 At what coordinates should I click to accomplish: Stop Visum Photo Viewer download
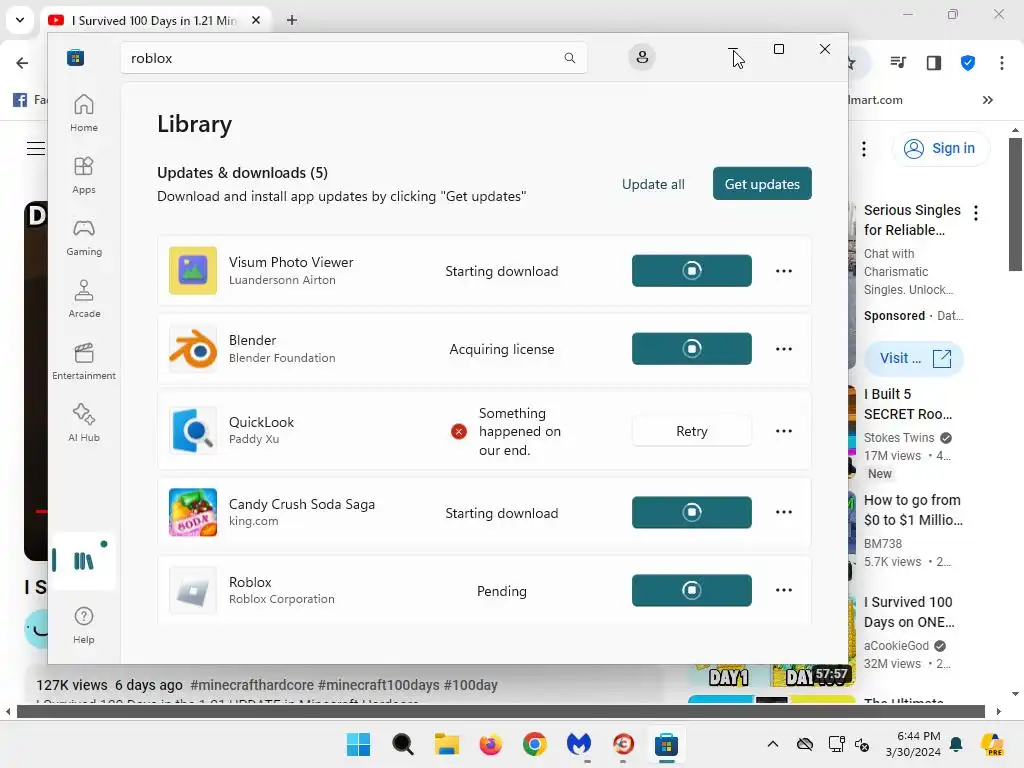tap(692, 270)
